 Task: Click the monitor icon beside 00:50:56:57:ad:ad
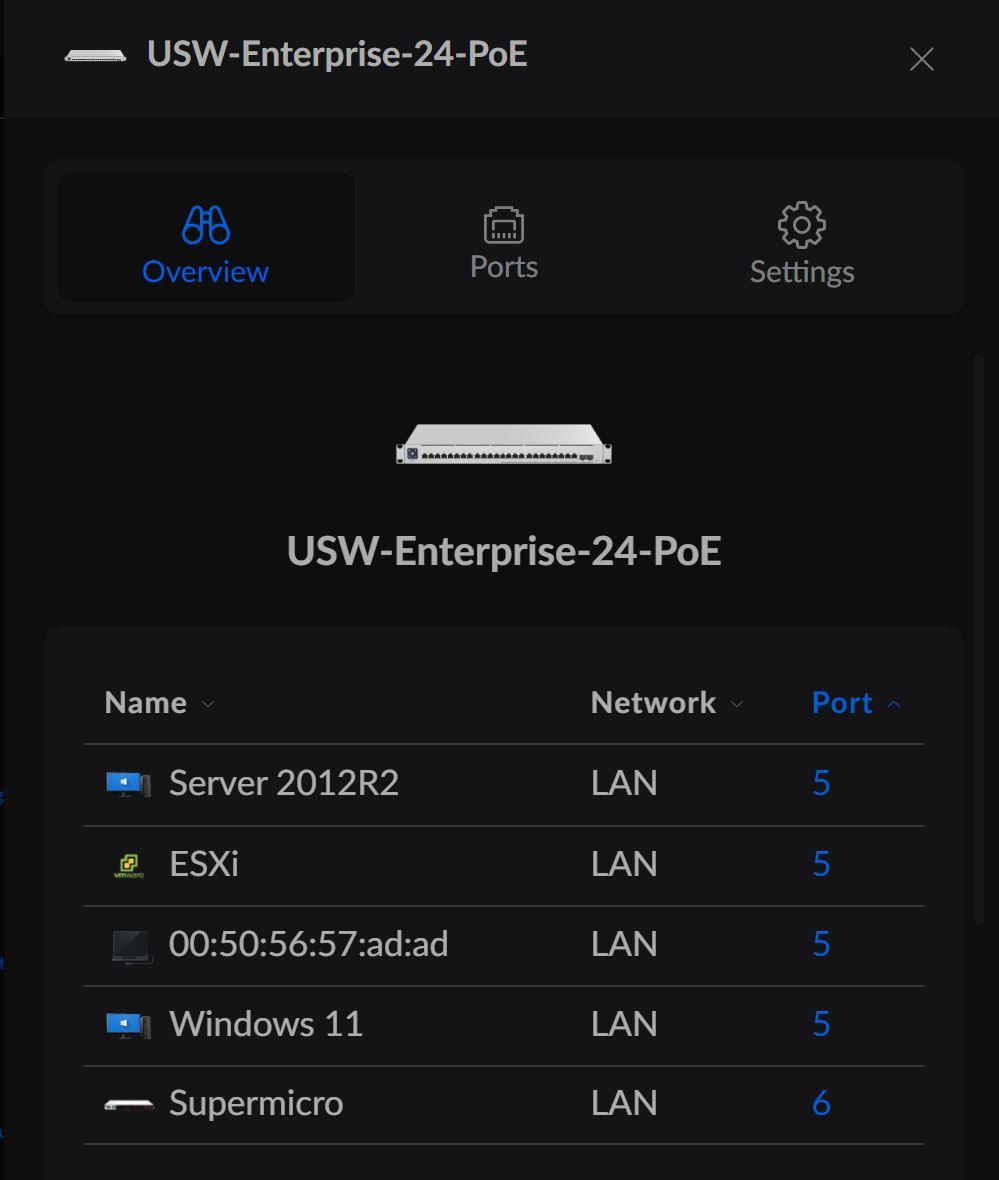130,945
